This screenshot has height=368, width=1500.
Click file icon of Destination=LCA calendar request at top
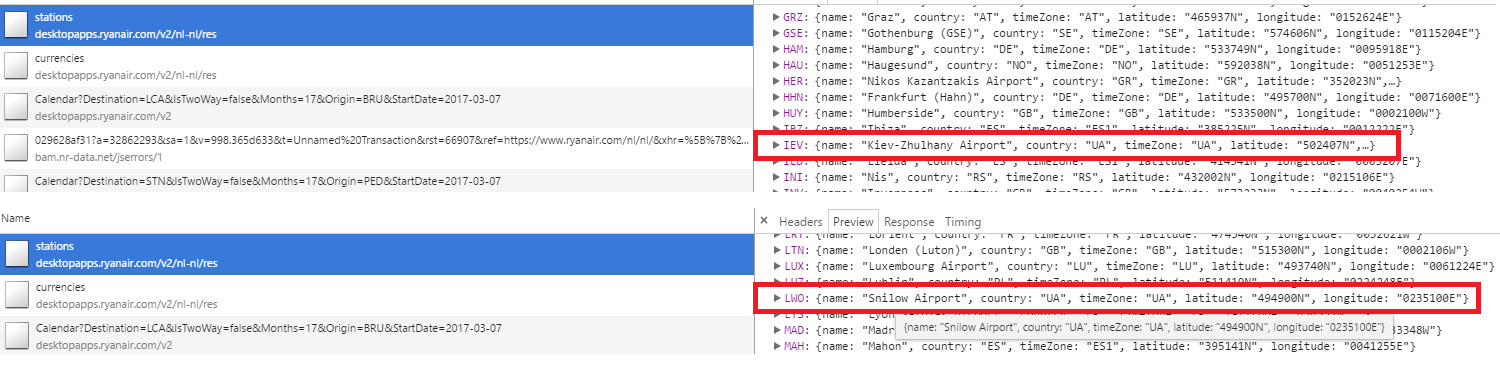(x=15, y=107)
